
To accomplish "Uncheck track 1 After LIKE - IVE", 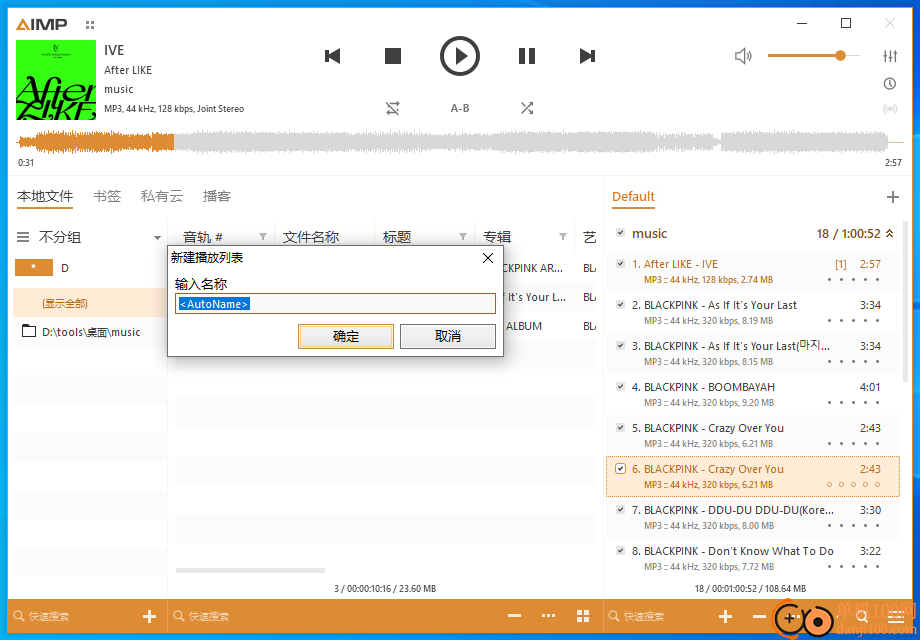I will [620, 264].
